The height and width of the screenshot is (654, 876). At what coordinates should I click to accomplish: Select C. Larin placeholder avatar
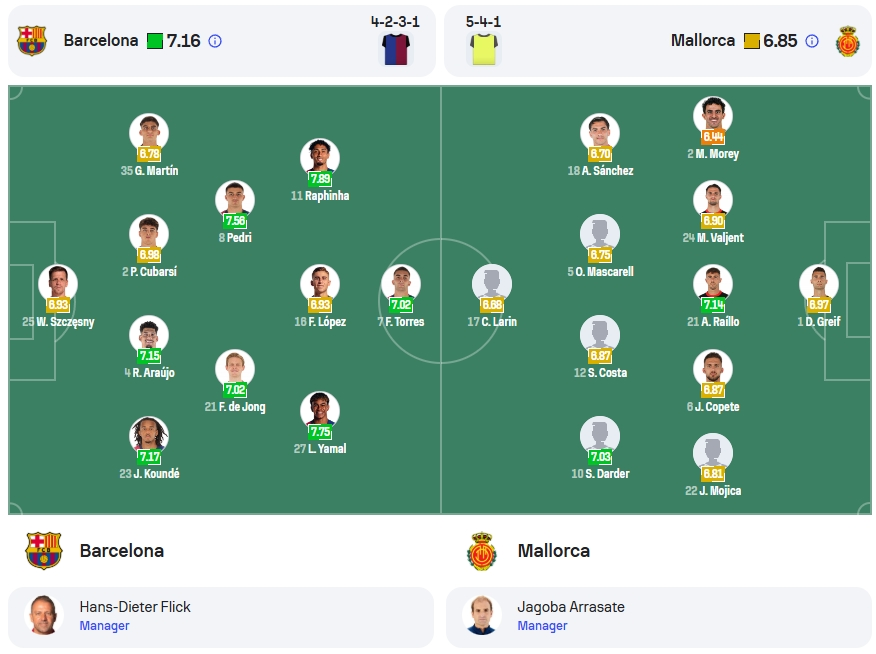pyautogui.click(x=492, y=283)
